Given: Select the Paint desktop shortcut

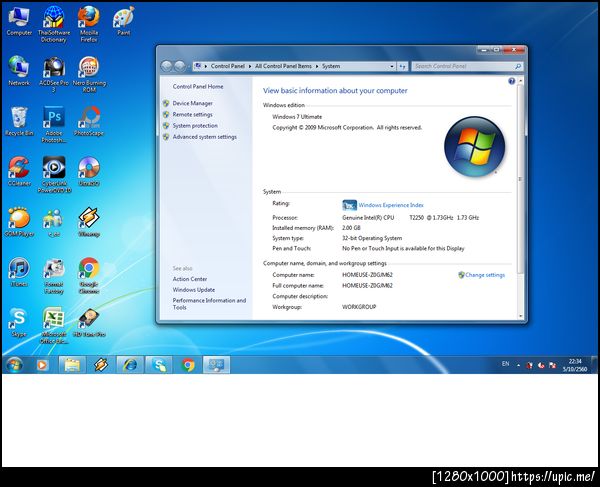Looking at the screenshot, I should [123, 22].
